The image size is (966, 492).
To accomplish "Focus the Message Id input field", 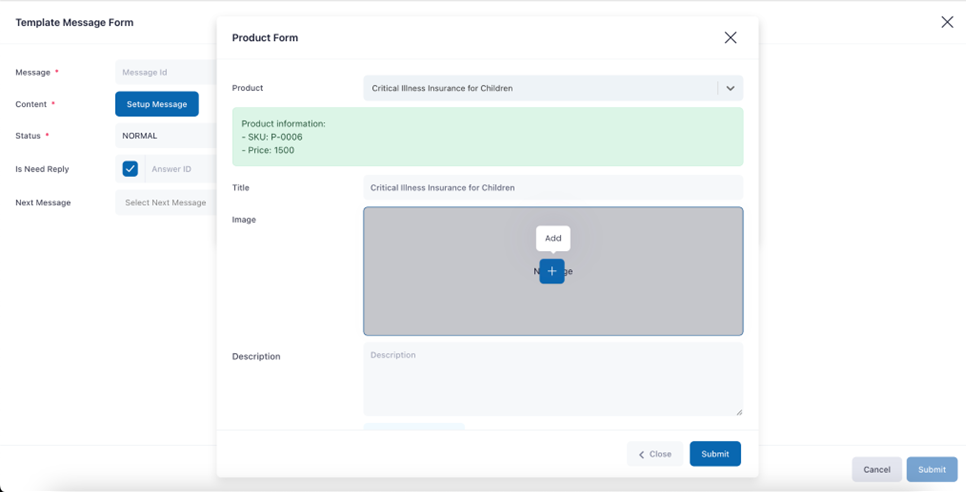I will pyautogui.click(x=166, y=72).
